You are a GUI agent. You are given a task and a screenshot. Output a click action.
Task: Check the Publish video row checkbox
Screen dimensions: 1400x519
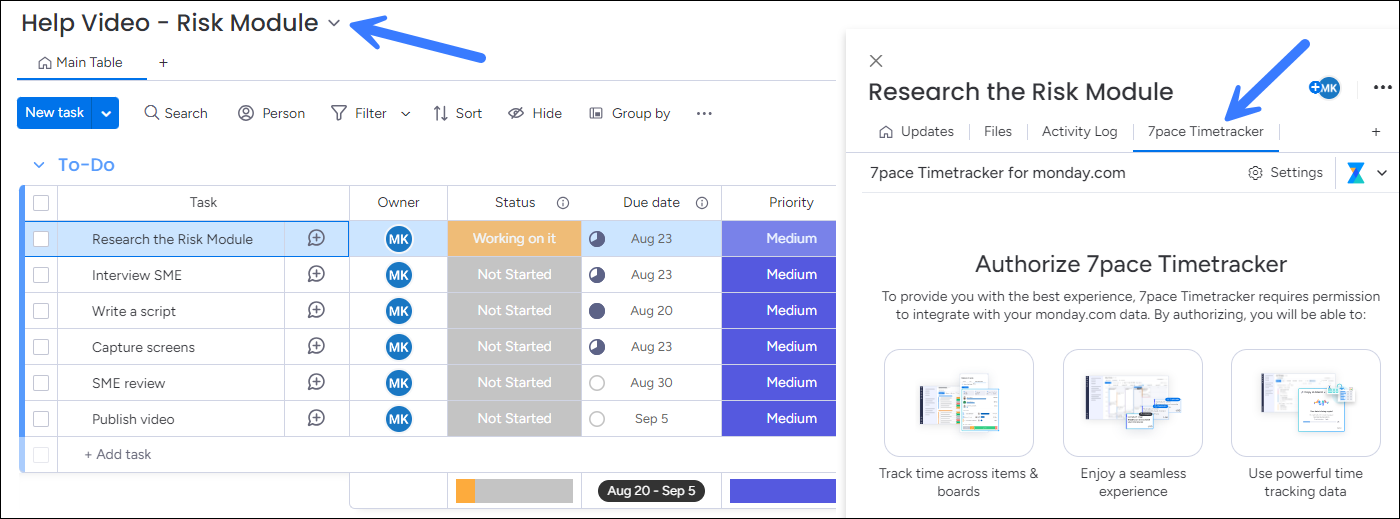click(41, 419)
